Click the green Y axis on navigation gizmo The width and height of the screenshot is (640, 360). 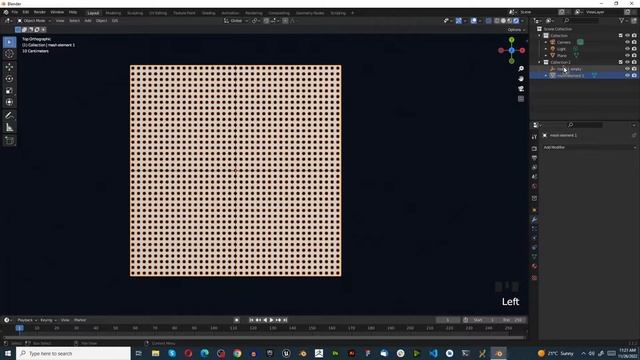pos(511,40)
